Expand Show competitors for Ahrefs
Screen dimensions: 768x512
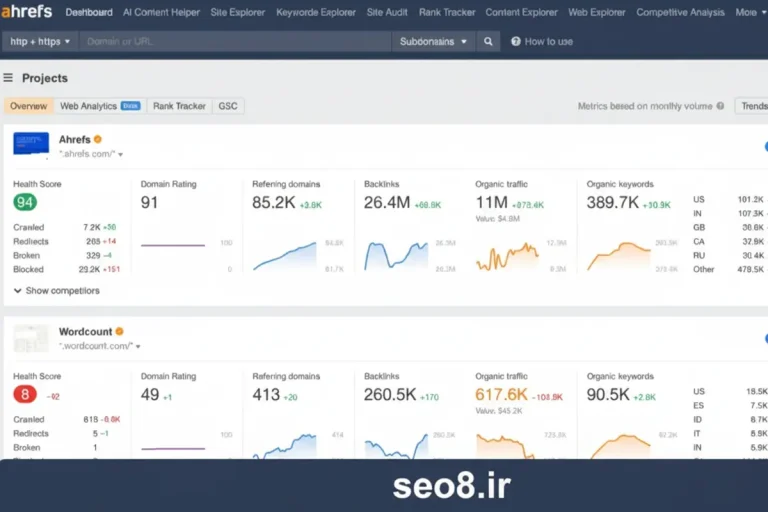(x=56, y=291)
